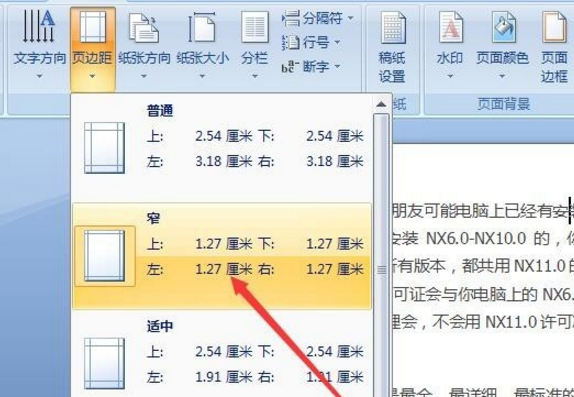Image resolution: width=574 pixels, height=397 pixels.
Task: Click the 普通 margin preview thumbnail
Action: click(104, 148)
